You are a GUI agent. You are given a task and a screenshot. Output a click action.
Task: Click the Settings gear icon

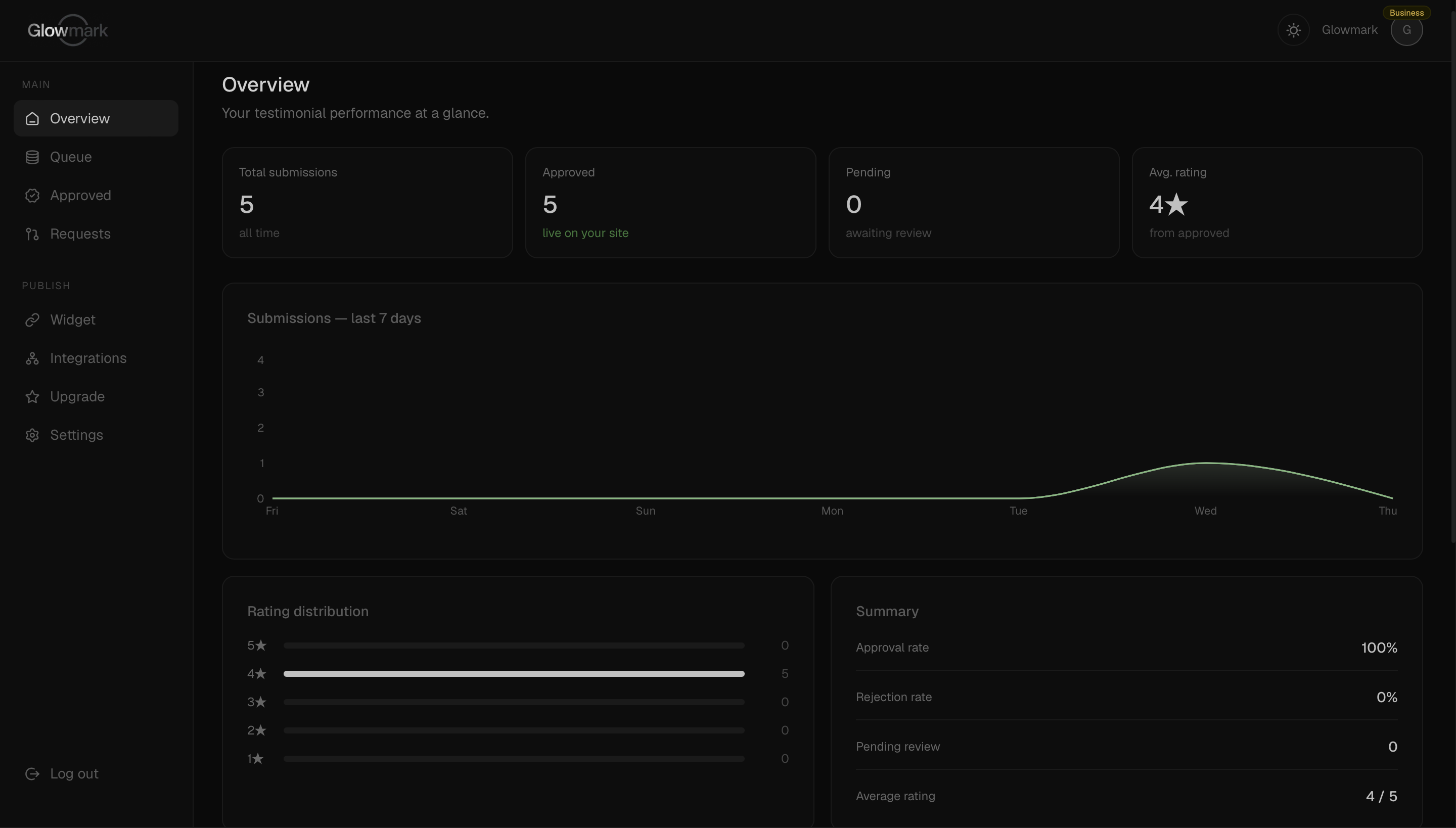[32, 435]
